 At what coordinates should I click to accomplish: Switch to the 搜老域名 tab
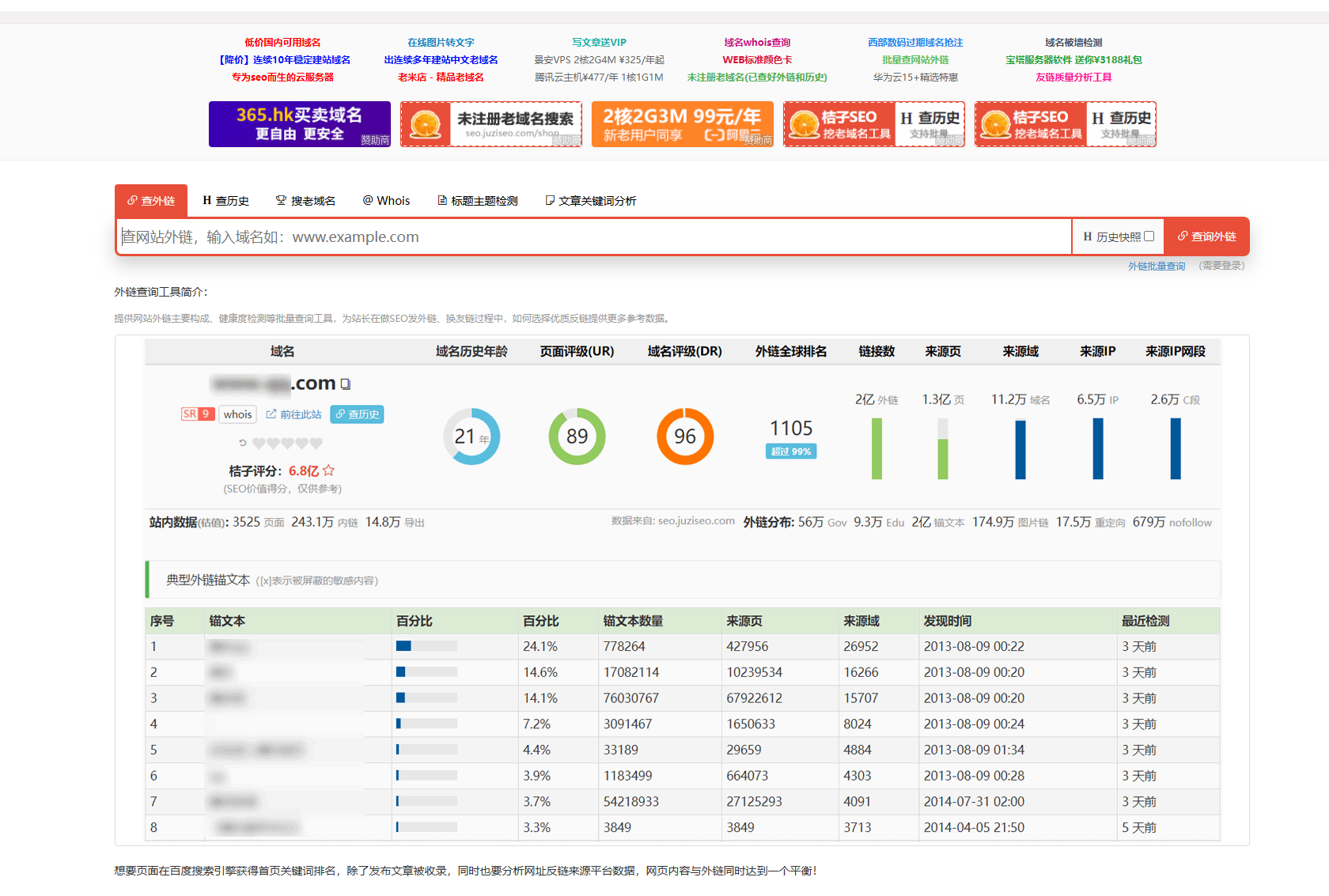[x=305, y=201]
